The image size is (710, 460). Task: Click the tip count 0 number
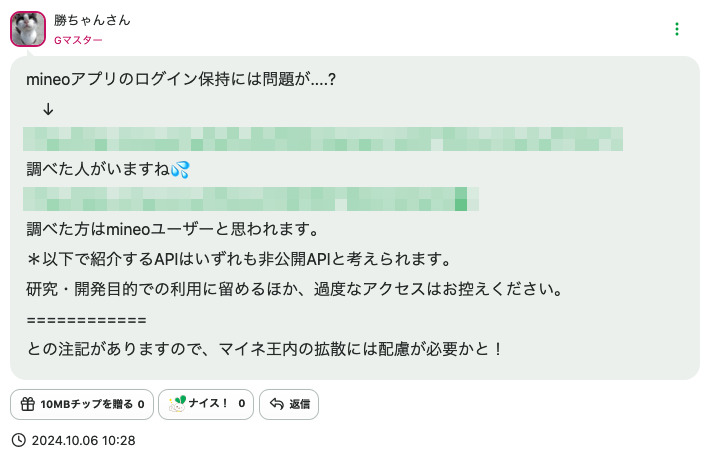141,404
